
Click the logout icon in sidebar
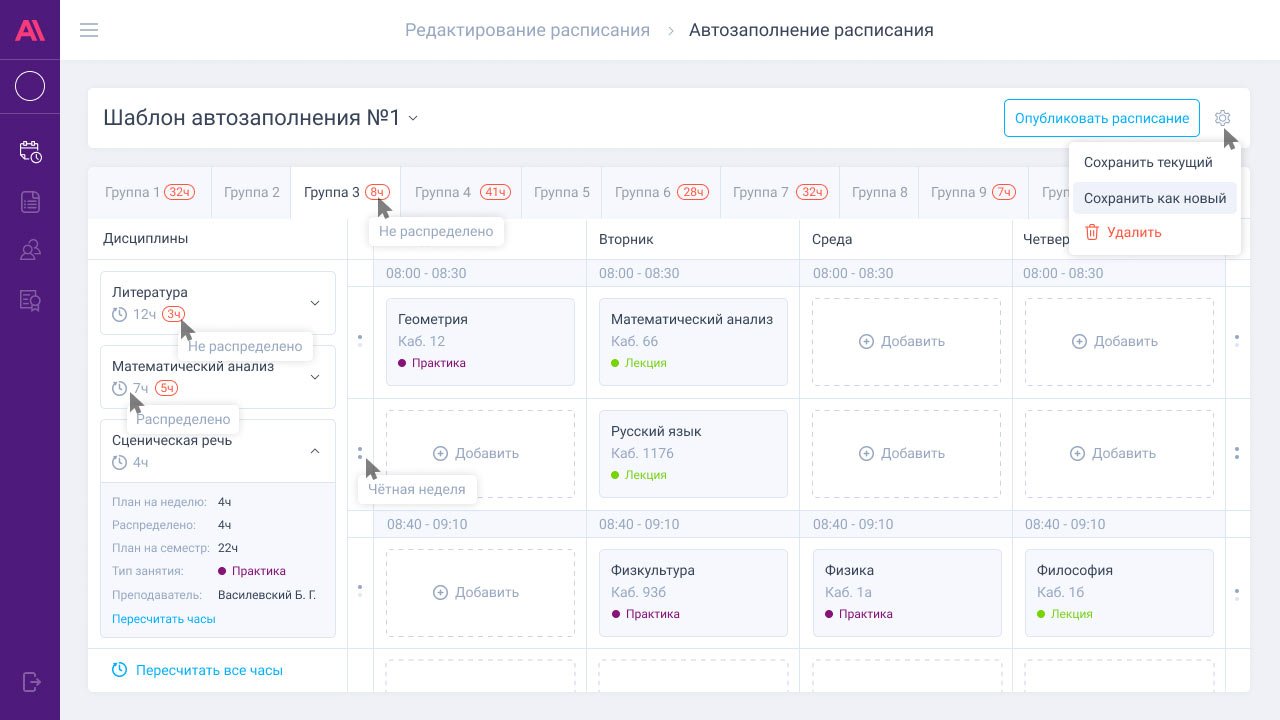(x=30, y=682)
